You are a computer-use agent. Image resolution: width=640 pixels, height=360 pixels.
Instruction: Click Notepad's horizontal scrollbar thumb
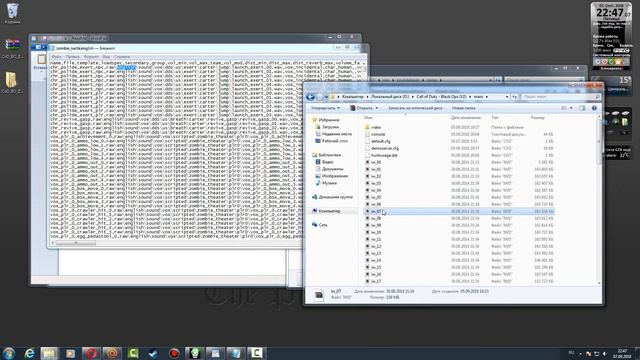(x=76, y=243)
